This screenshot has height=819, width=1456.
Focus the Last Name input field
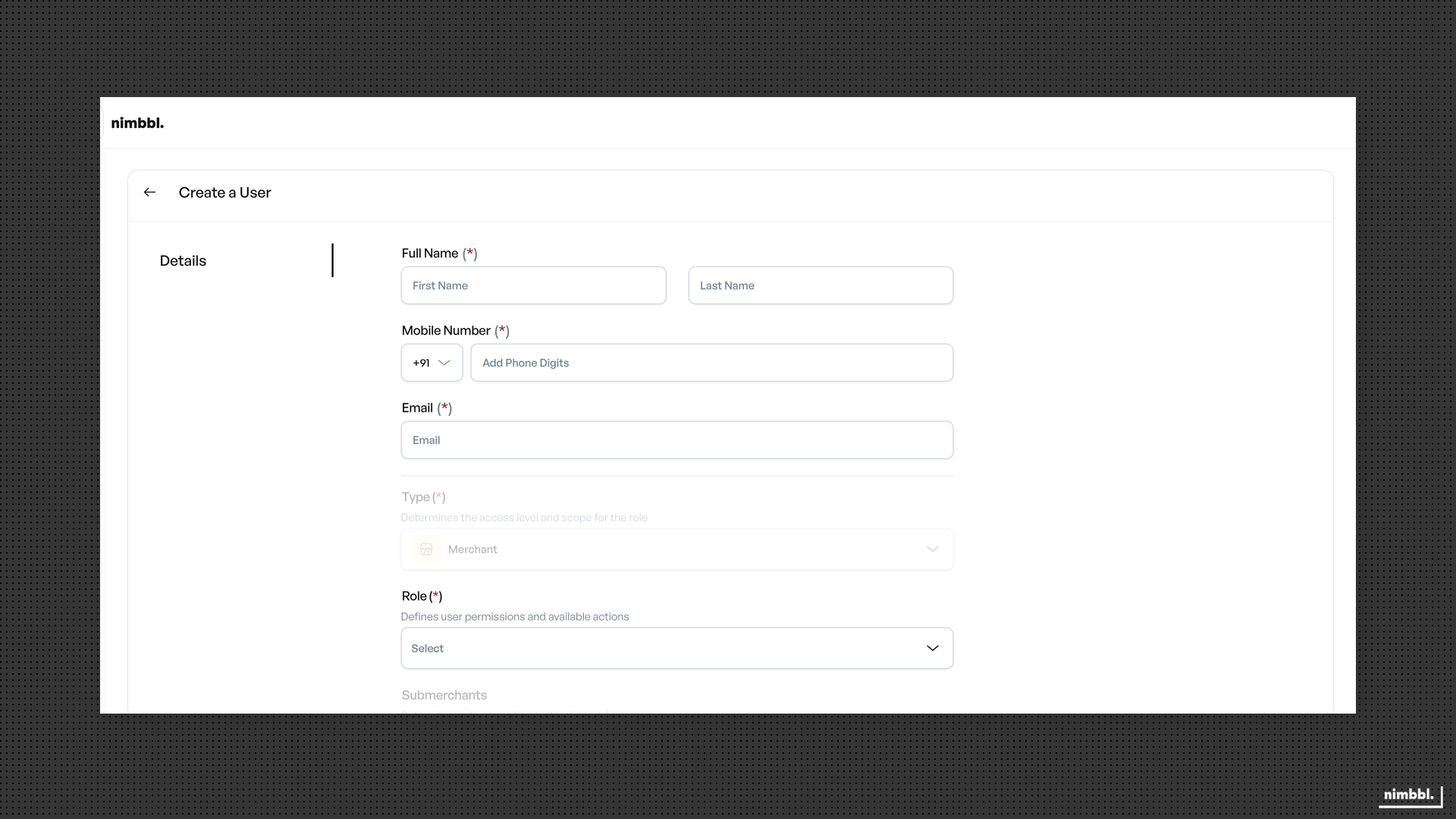click(821, 285)
